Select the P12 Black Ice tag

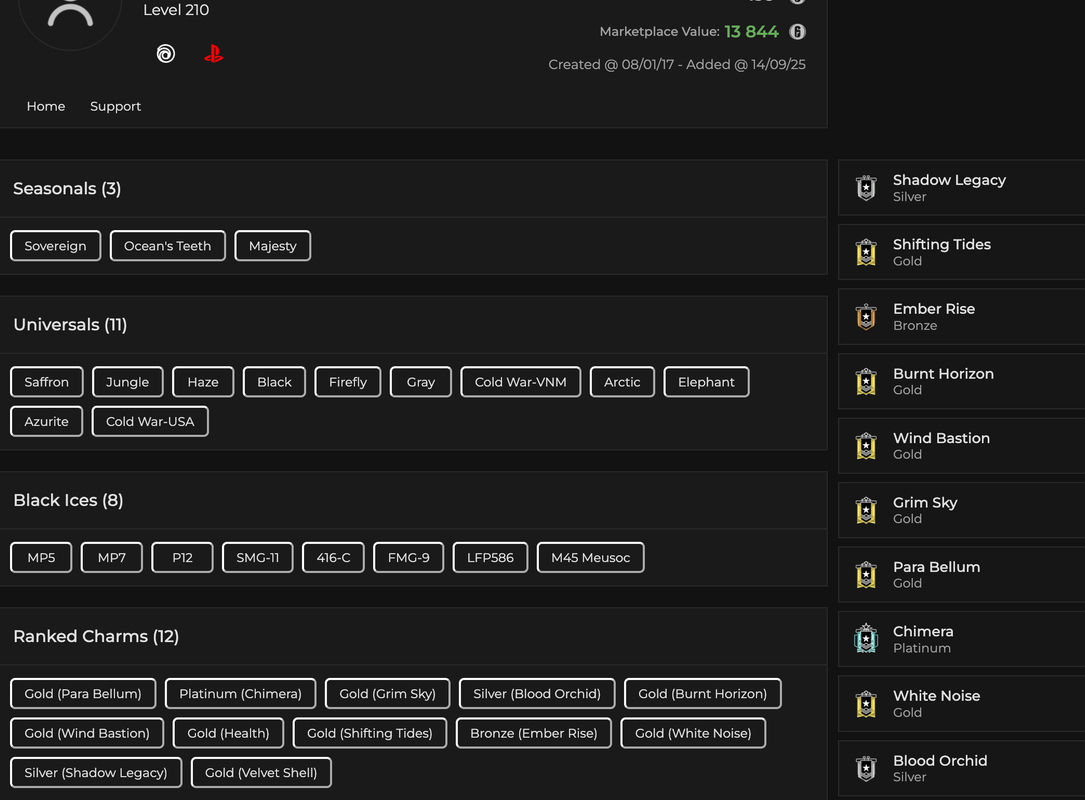tap(182, 558)
